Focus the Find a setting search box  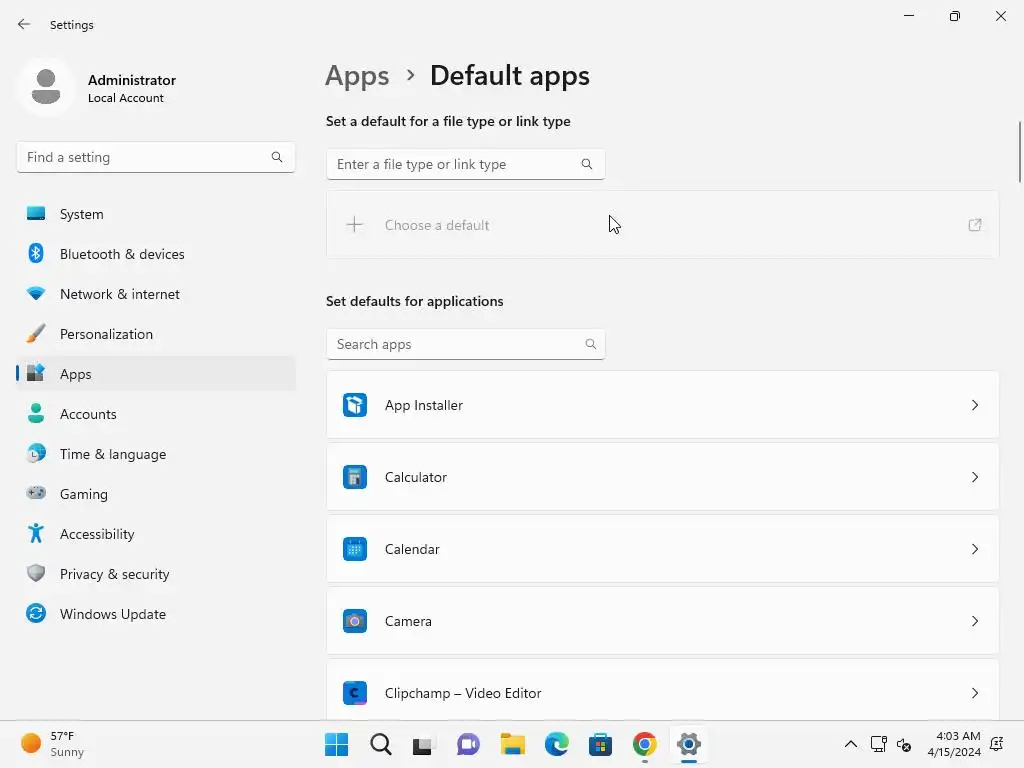point(155,157)
